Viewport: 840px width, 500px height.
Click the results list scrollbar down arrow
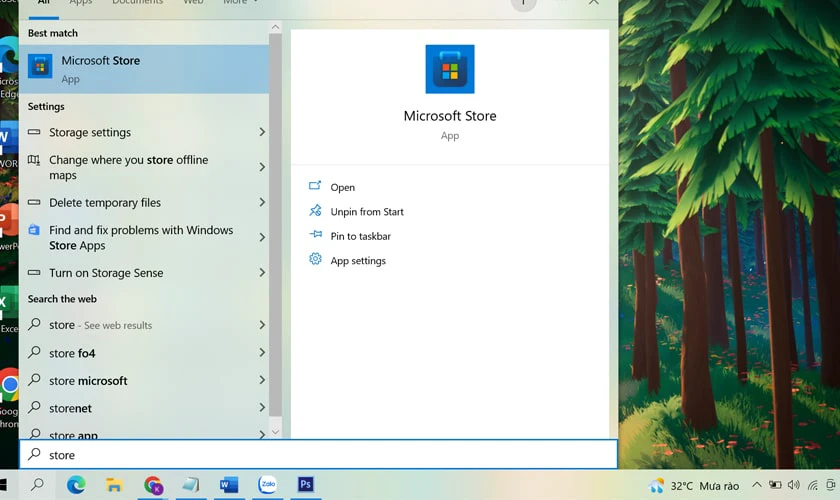coord(275,432)
